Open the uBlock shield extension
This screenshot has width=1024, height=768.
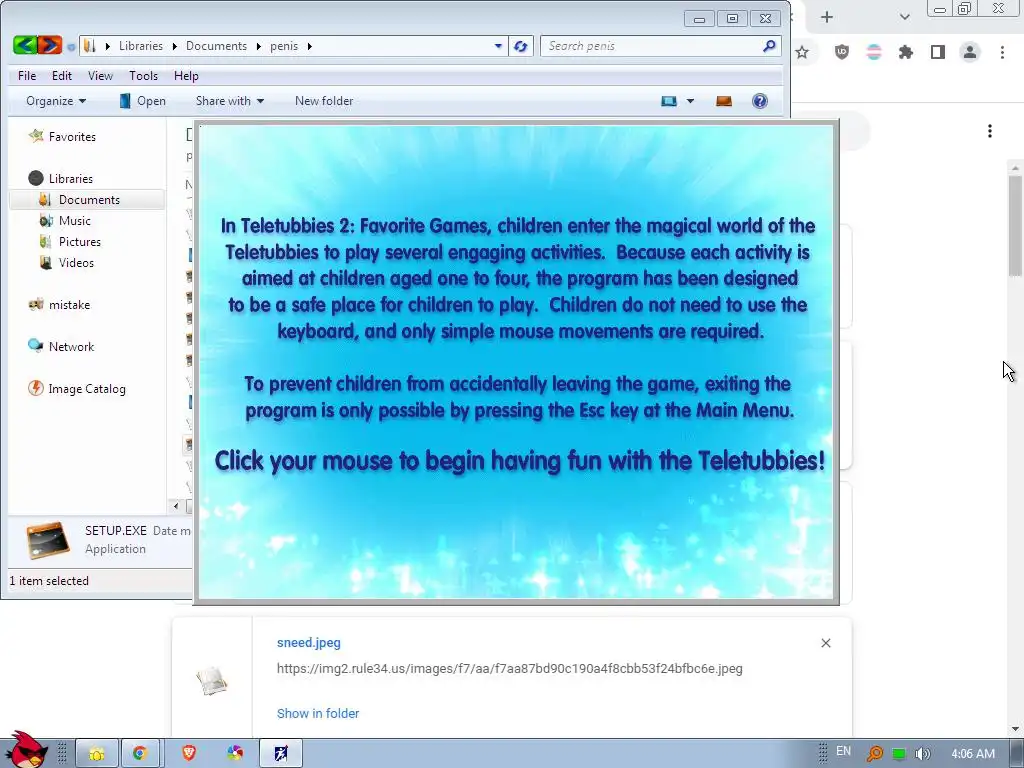(x=842, y=52)
